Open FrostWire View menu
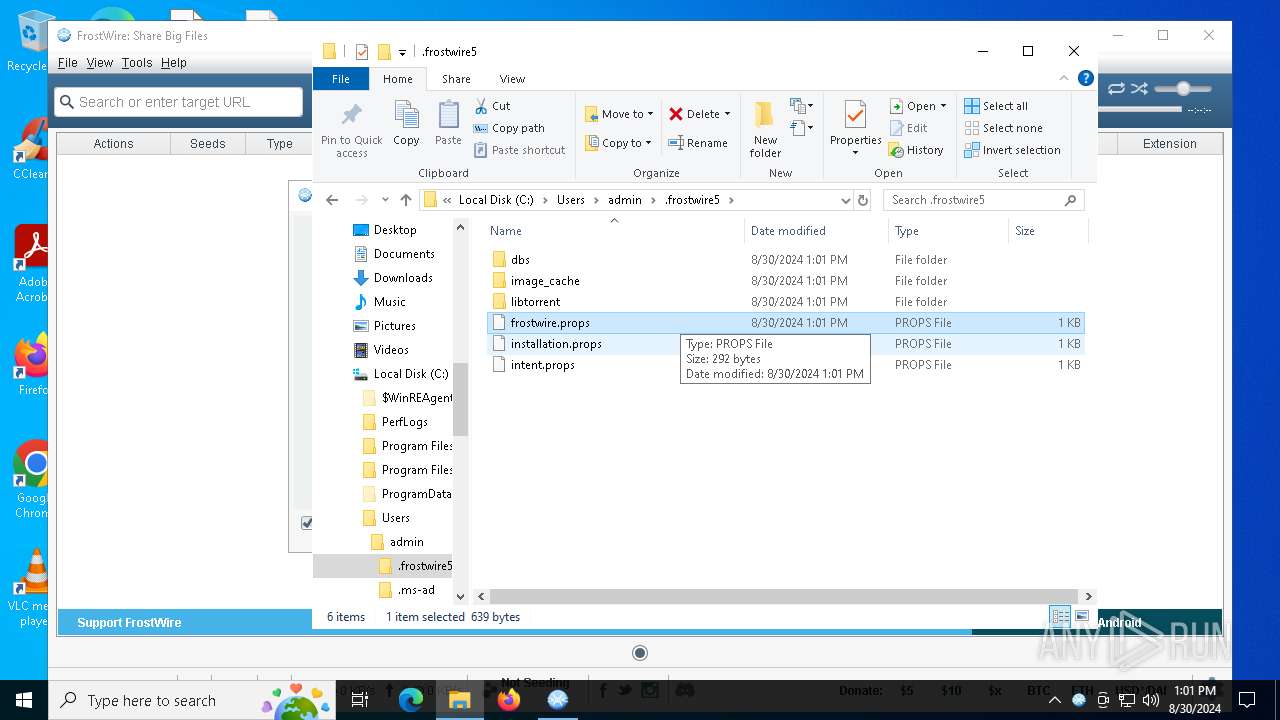 tap(100, 62)
